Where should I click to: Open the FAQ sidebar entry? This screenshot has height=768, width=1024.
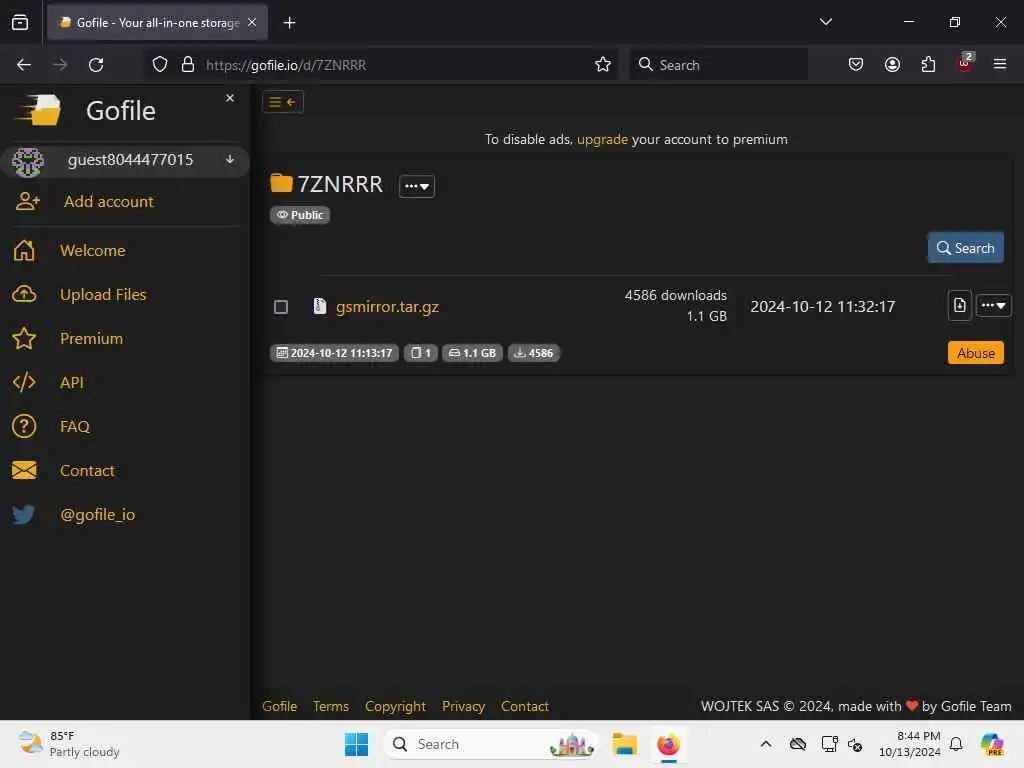pyautogui.click(x=74, y=426)
